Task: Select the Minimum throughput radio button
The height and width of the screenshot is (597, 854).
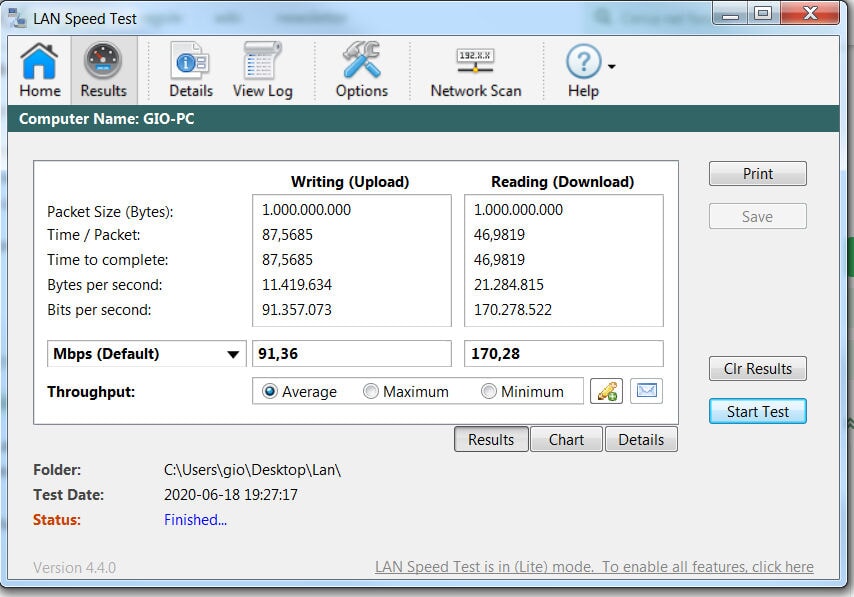Action: point(489,391)
